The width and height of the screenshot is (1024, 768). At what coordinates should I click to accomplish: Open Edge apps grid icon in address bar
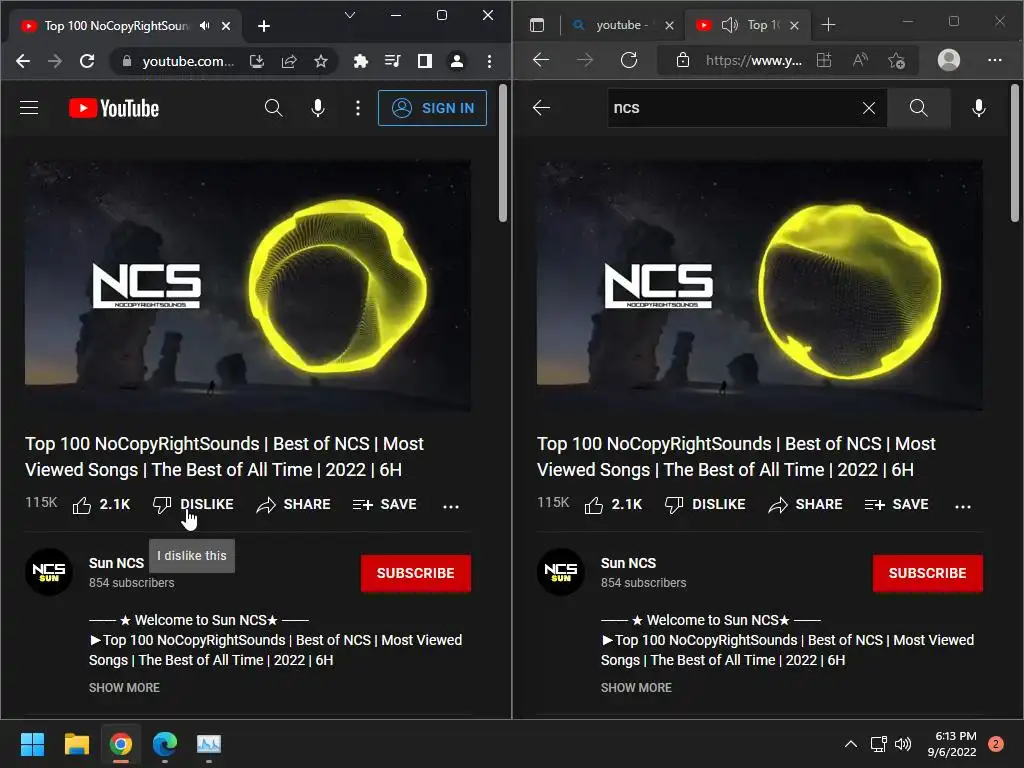(x=824, y=60)
